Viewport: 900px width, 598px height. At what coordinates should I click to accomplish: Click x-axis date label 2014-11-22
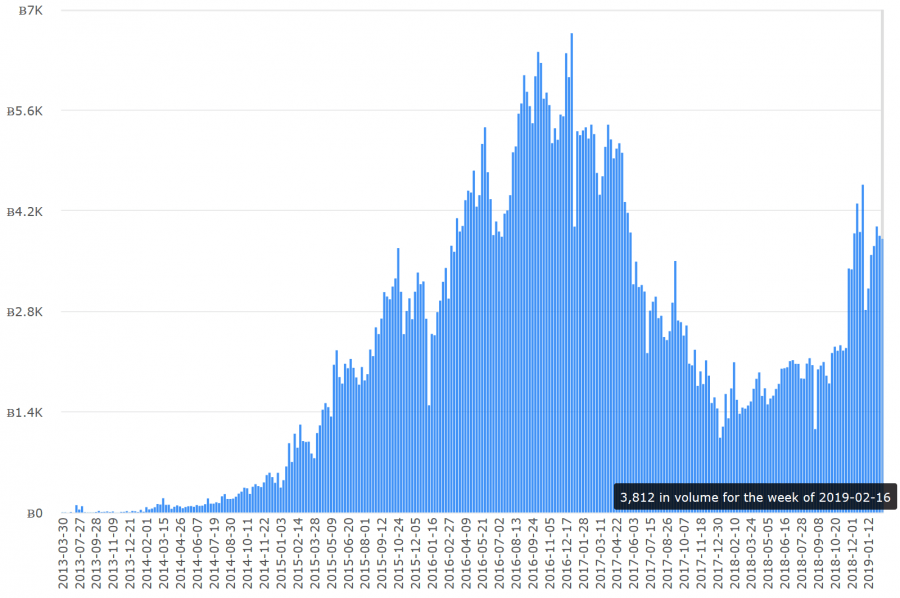(265, 553)
